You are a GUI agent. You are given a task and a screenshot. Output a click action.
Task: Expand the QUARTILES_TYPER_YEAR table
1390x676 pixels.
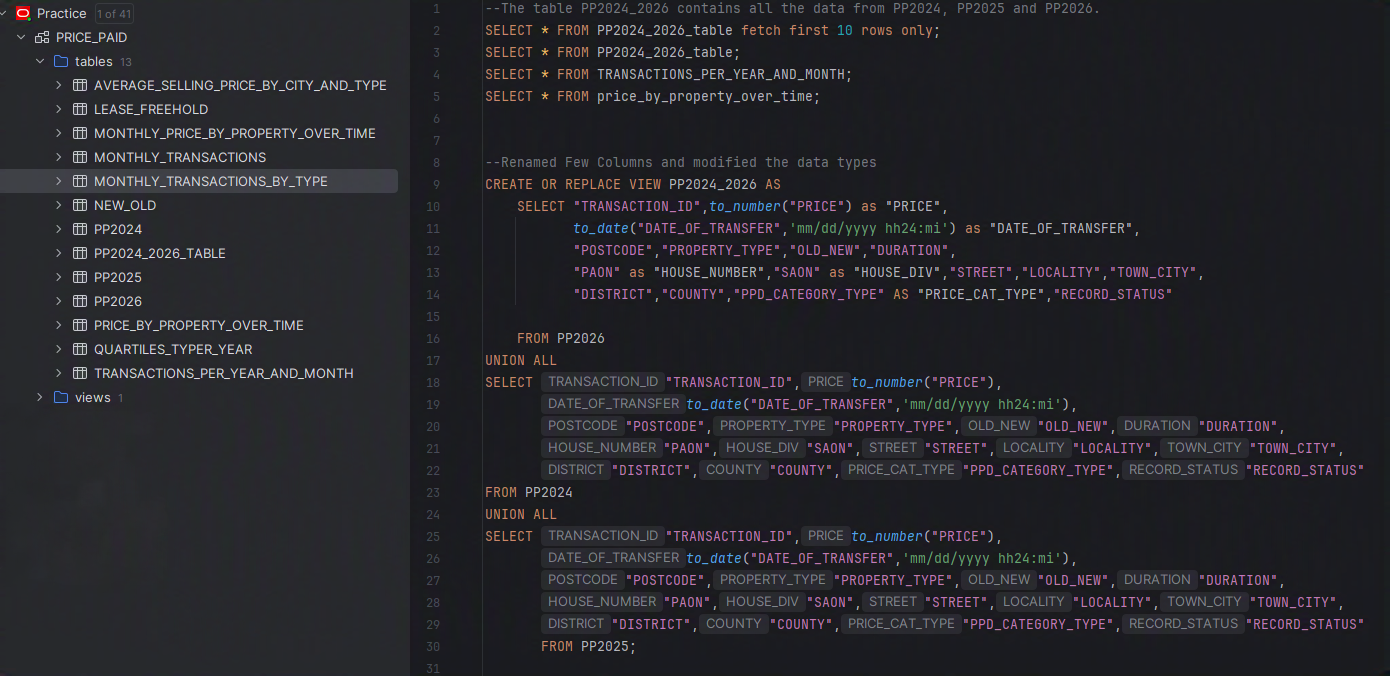[x=59, y=349]
